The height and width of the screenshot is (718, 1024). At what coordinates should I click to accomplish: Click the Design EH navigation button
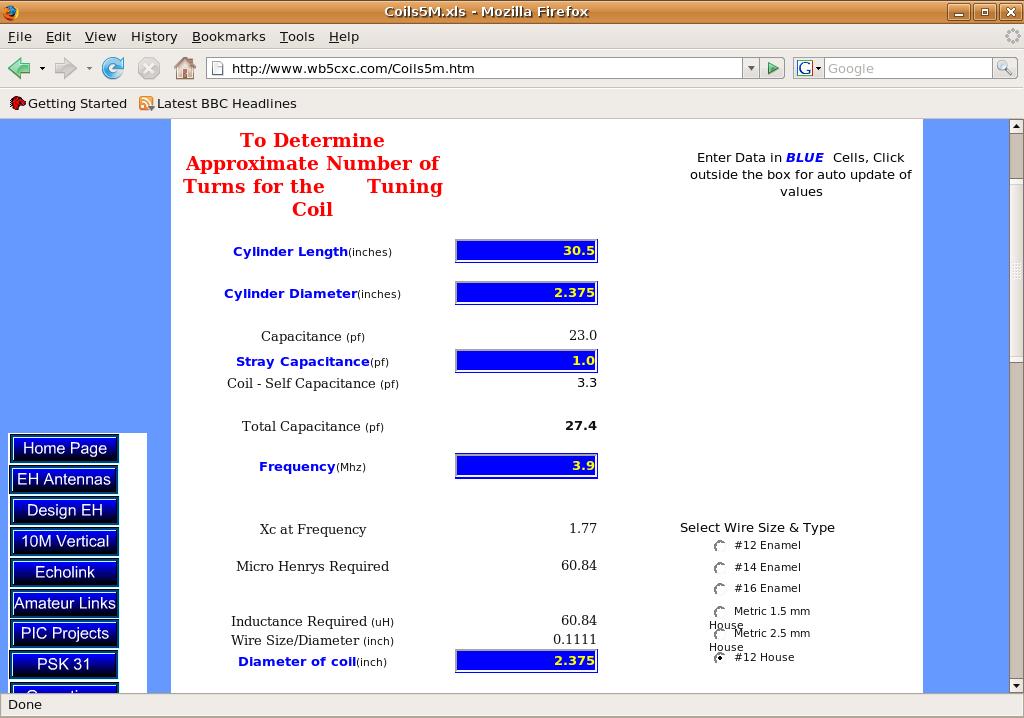pos(65,510)
